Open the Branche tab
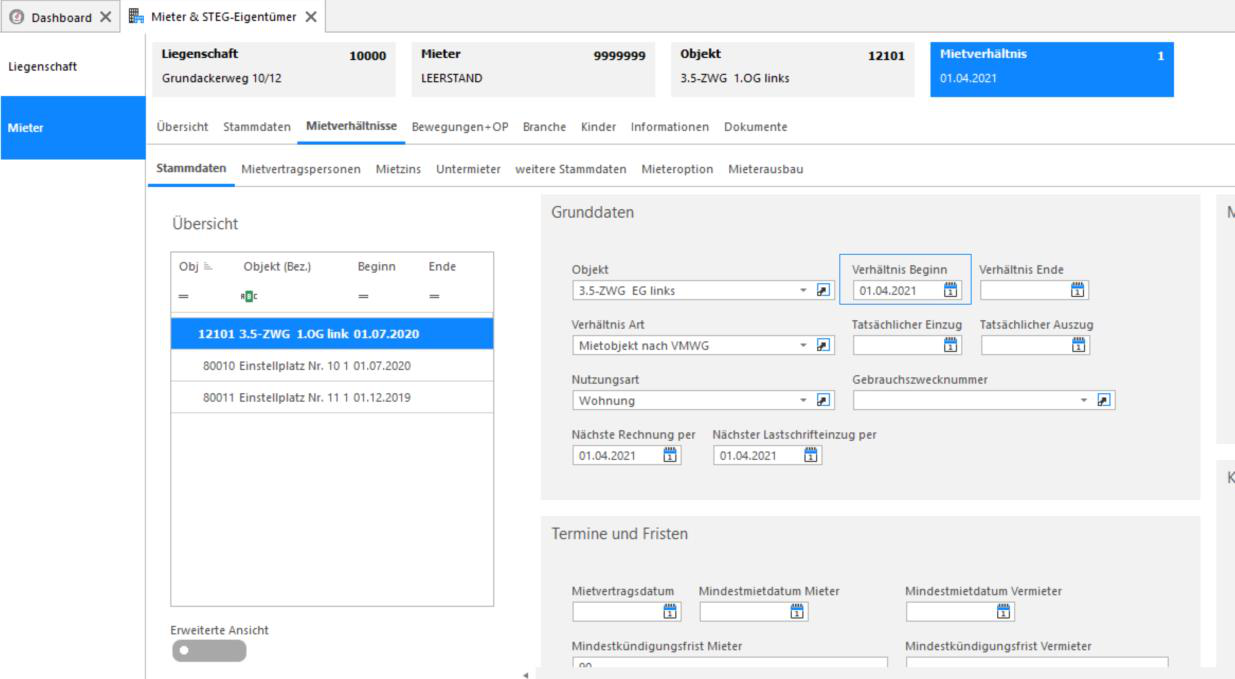The image size is (1235, 679). [x=545, y=127]
